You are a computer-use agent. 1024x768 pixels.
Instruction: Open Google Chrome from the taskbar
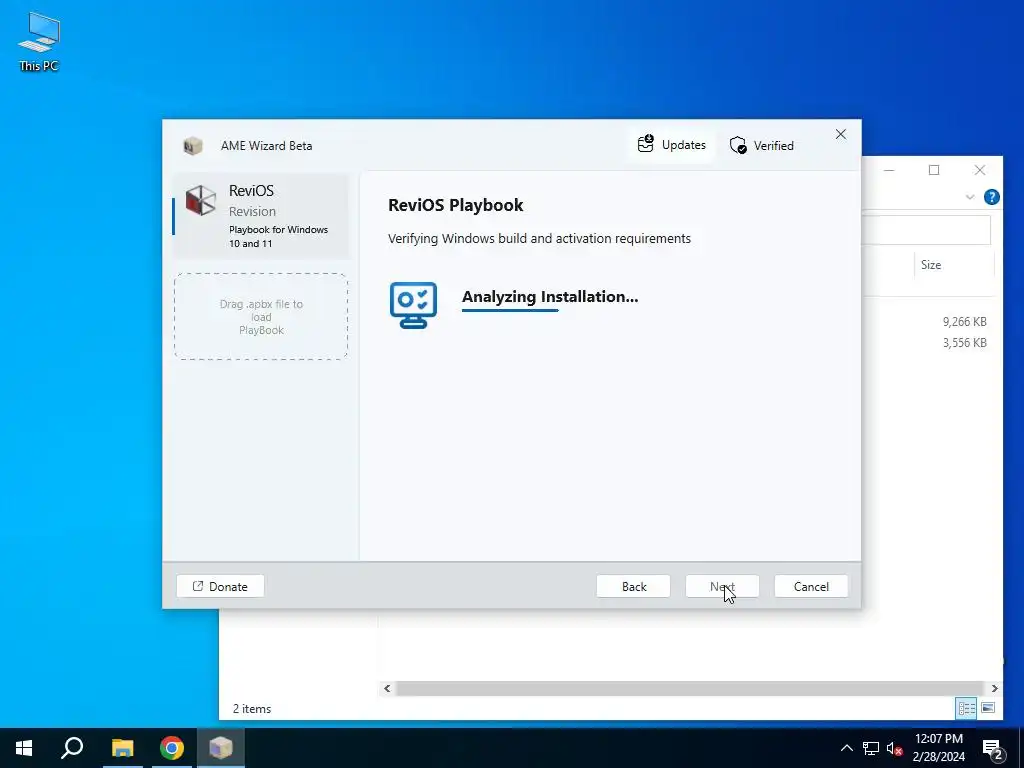[172, 748]
